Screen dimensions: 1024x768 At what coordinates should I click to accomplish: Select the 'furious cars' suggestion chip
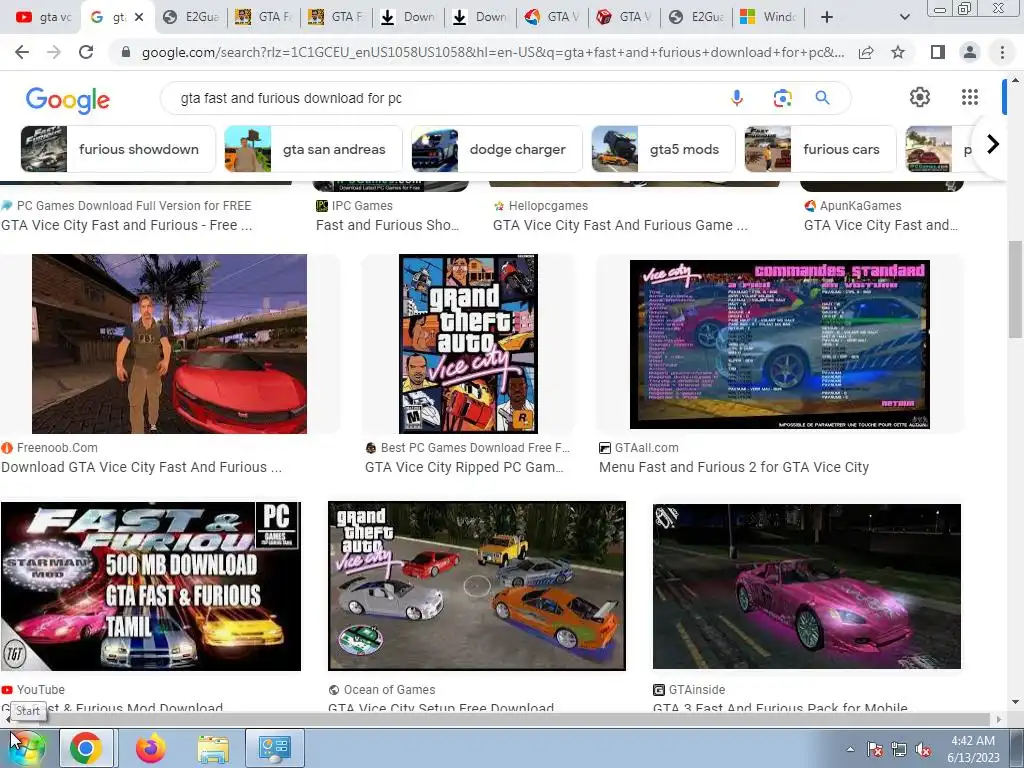pos(820,149)
